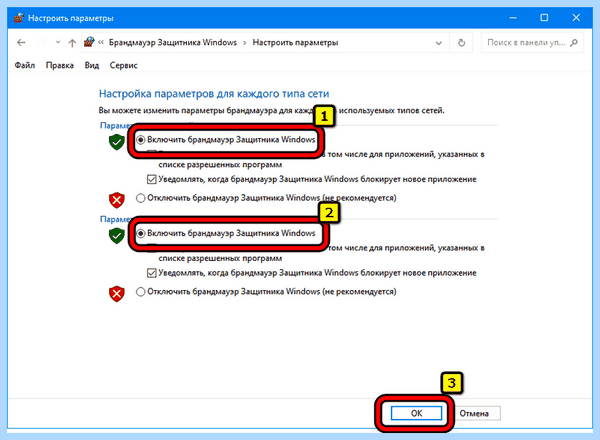This screenshot has width=600, height=440.
Task: Select second 'Отключить брандмауэр' radio button
Action: 141,292
